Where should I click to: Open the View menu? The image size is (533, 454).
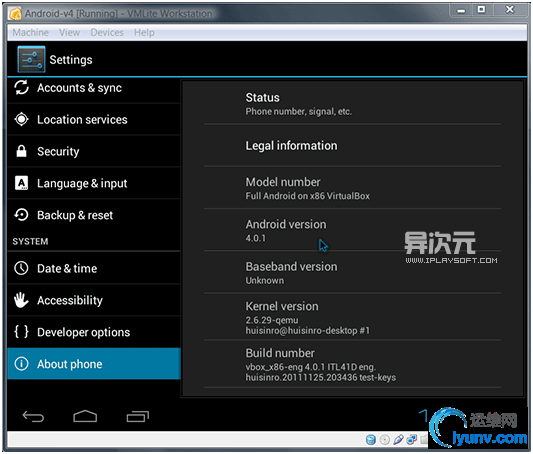click(x=69, y=33)
